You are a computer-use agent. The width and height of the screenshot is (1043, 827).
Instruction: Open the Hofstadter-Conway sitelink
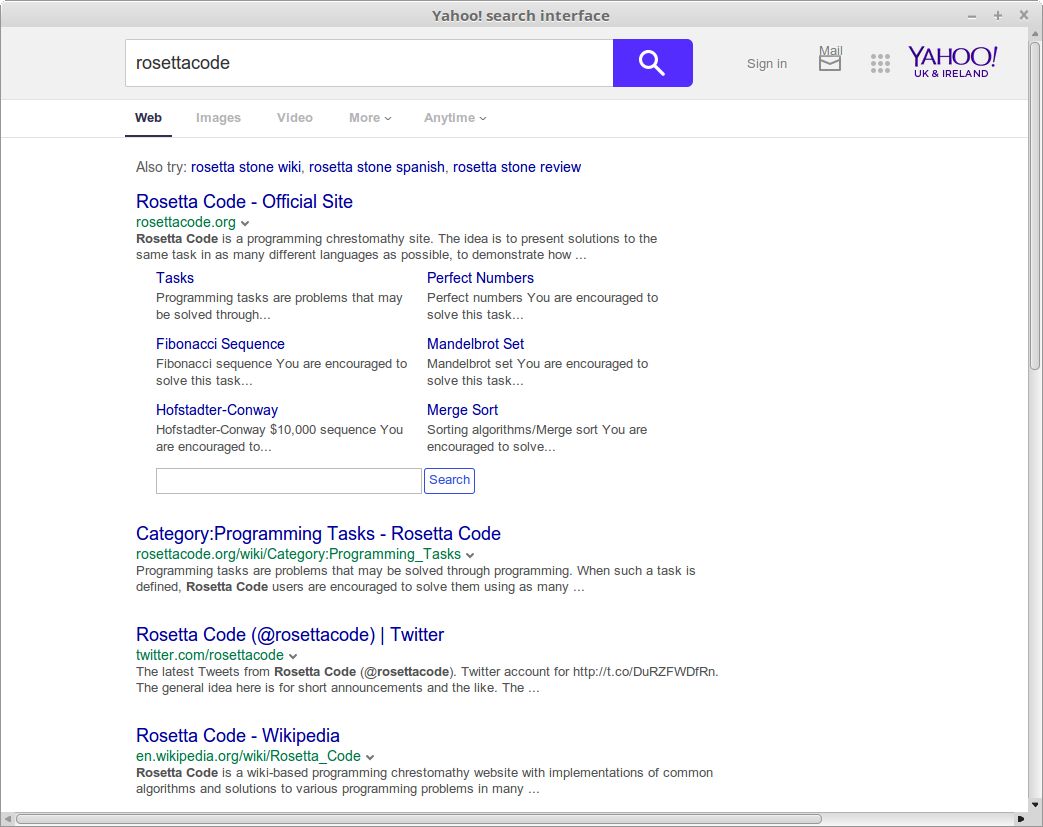[x=217, y=410]
